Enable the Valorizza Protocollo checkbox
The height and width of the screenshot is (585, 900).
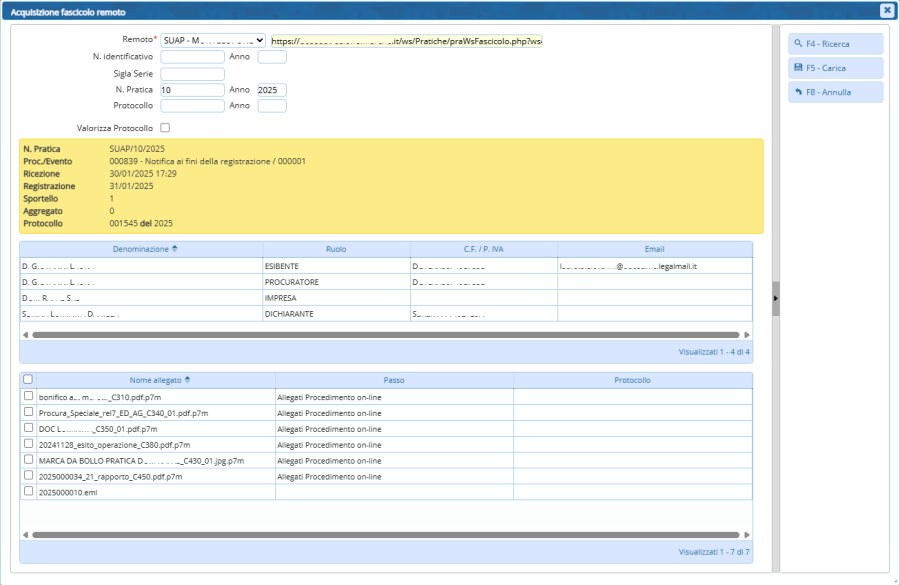[x=165, y=128]
